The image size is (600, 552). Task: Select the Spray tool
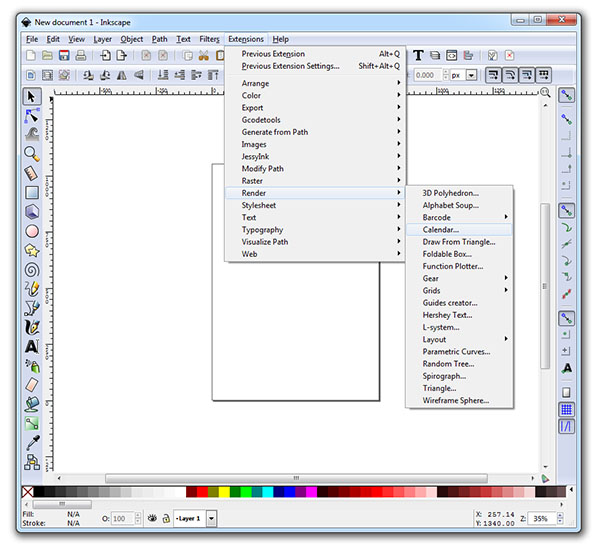click(x=32, y=366)
